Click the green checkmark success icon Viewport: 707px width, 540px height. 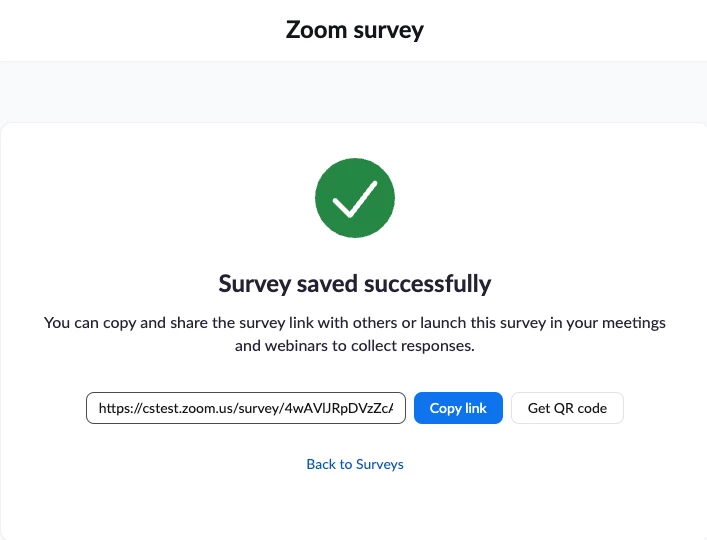click(x=355, y=198)
